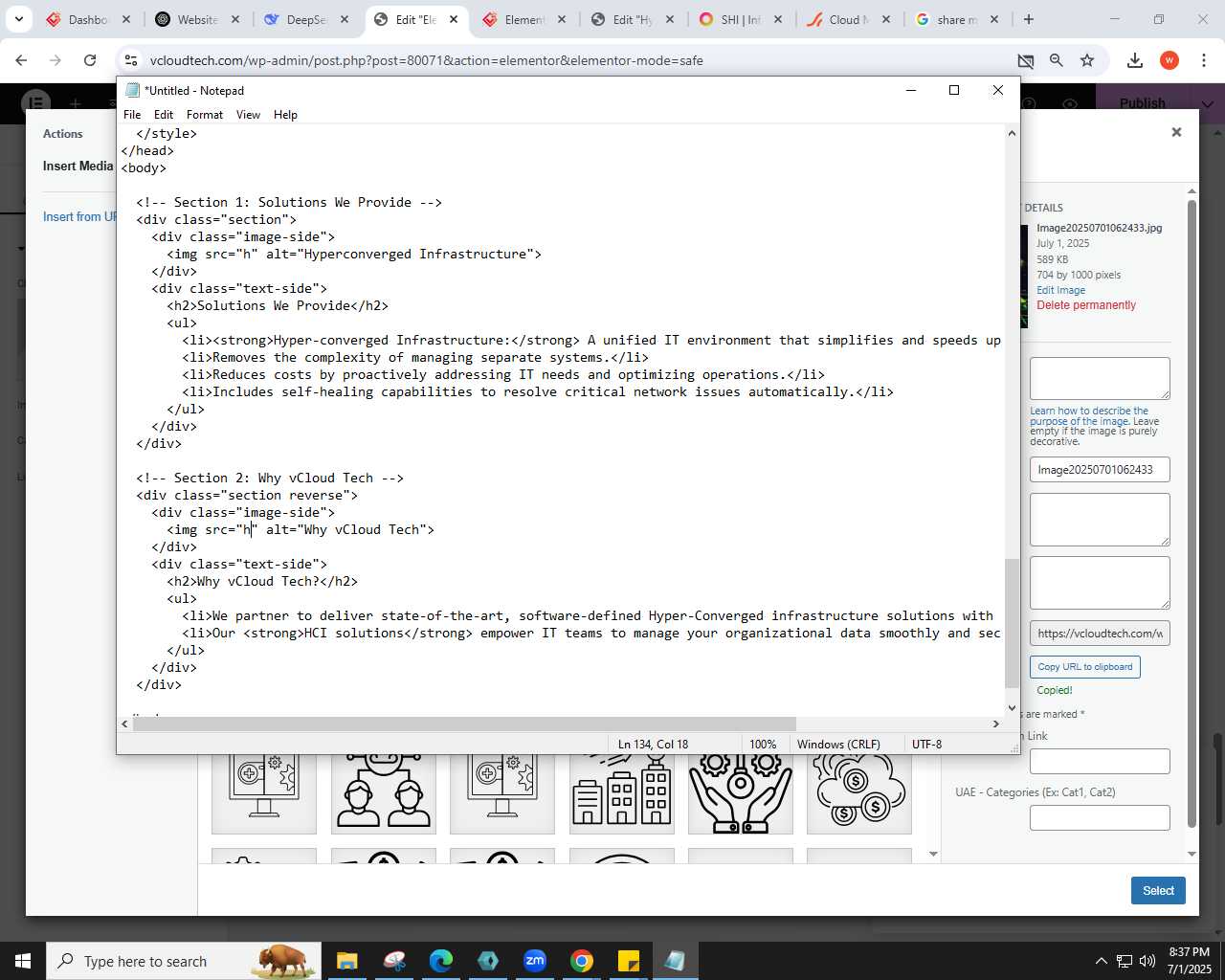Select the hands holding gear thumbnail
The width and height of the screenshot is (1225, 980).
click(x=741, y=791)
